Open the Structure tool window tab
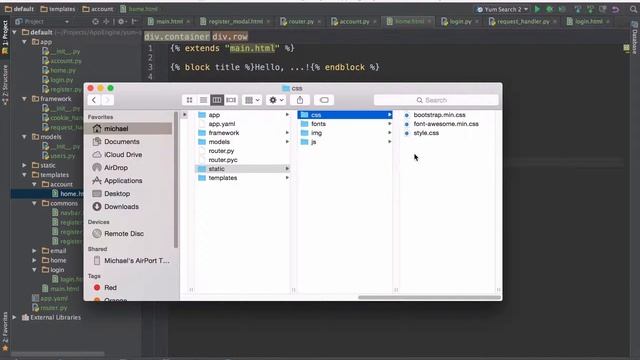 [x=5, y=84]
